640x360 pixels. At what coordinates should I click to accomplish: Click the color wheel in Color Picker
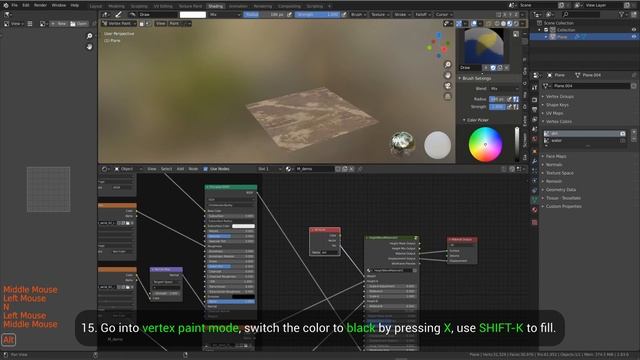pyautogui.click(x=485, y=144)
